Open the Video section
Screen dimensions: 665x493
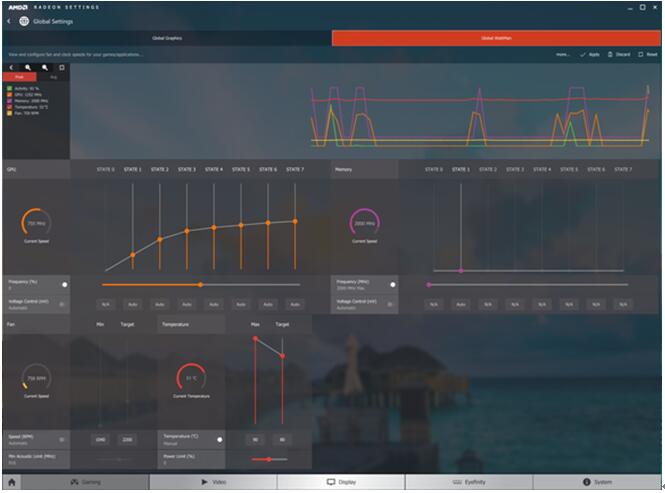point(213,482)
